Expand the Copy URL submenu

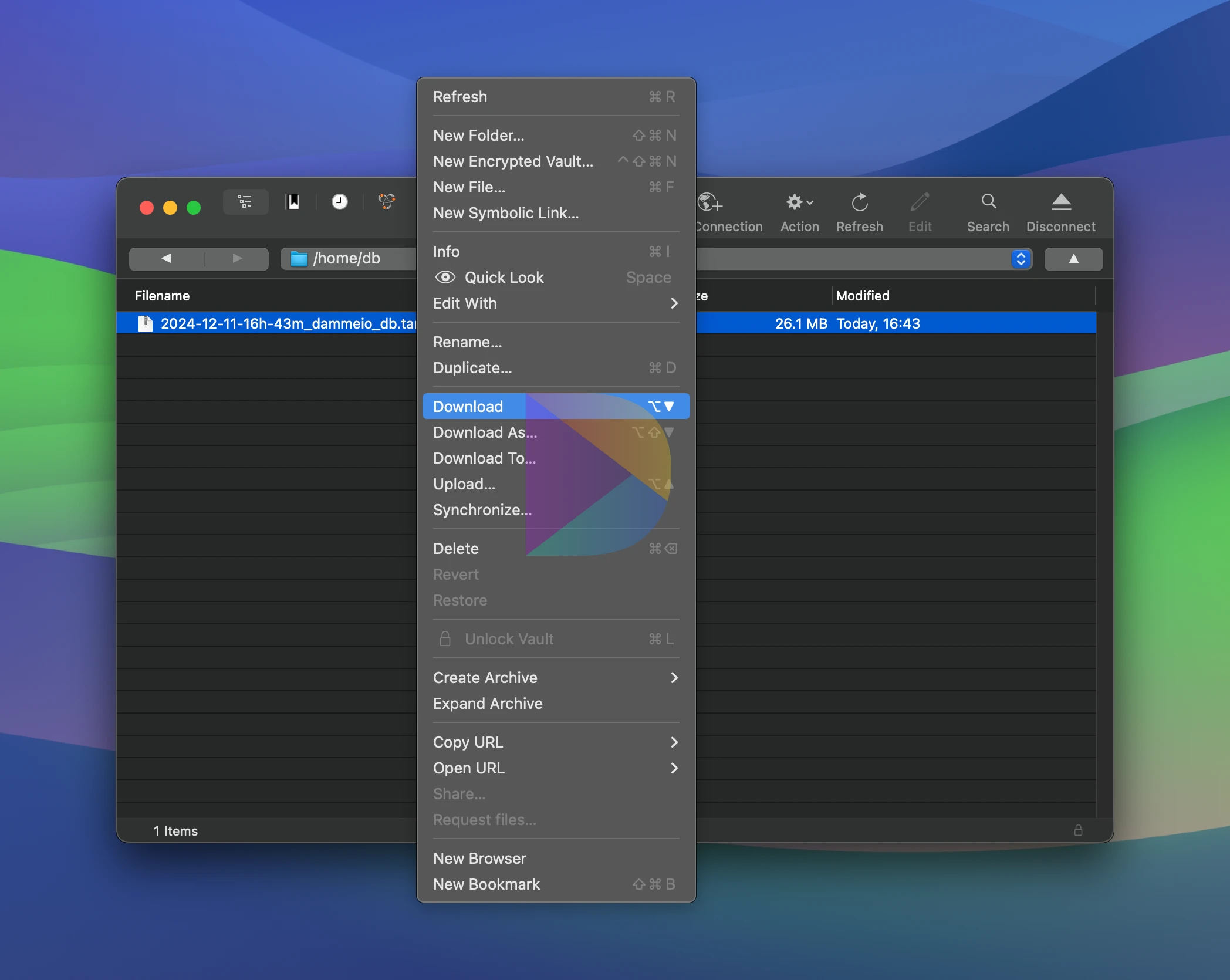pos(556,742)
